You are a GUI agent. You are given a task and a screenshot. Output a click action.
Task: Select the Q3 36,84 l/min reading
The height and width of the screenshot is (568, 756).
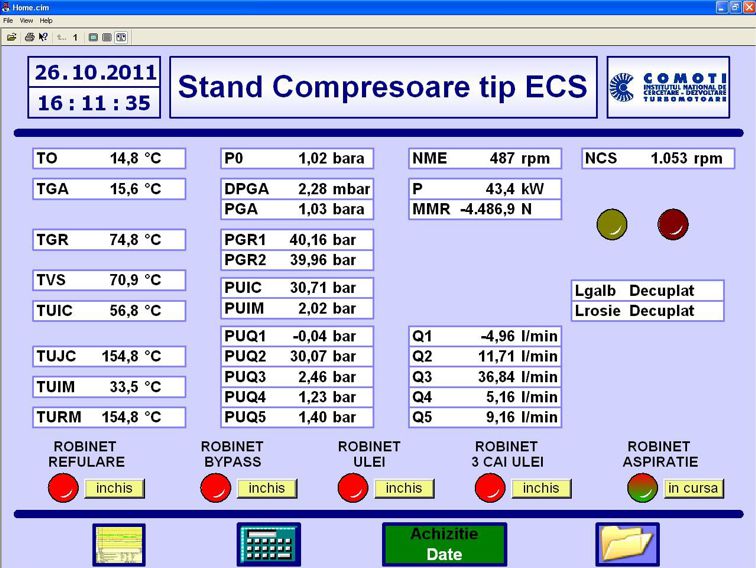coord(485,377)
